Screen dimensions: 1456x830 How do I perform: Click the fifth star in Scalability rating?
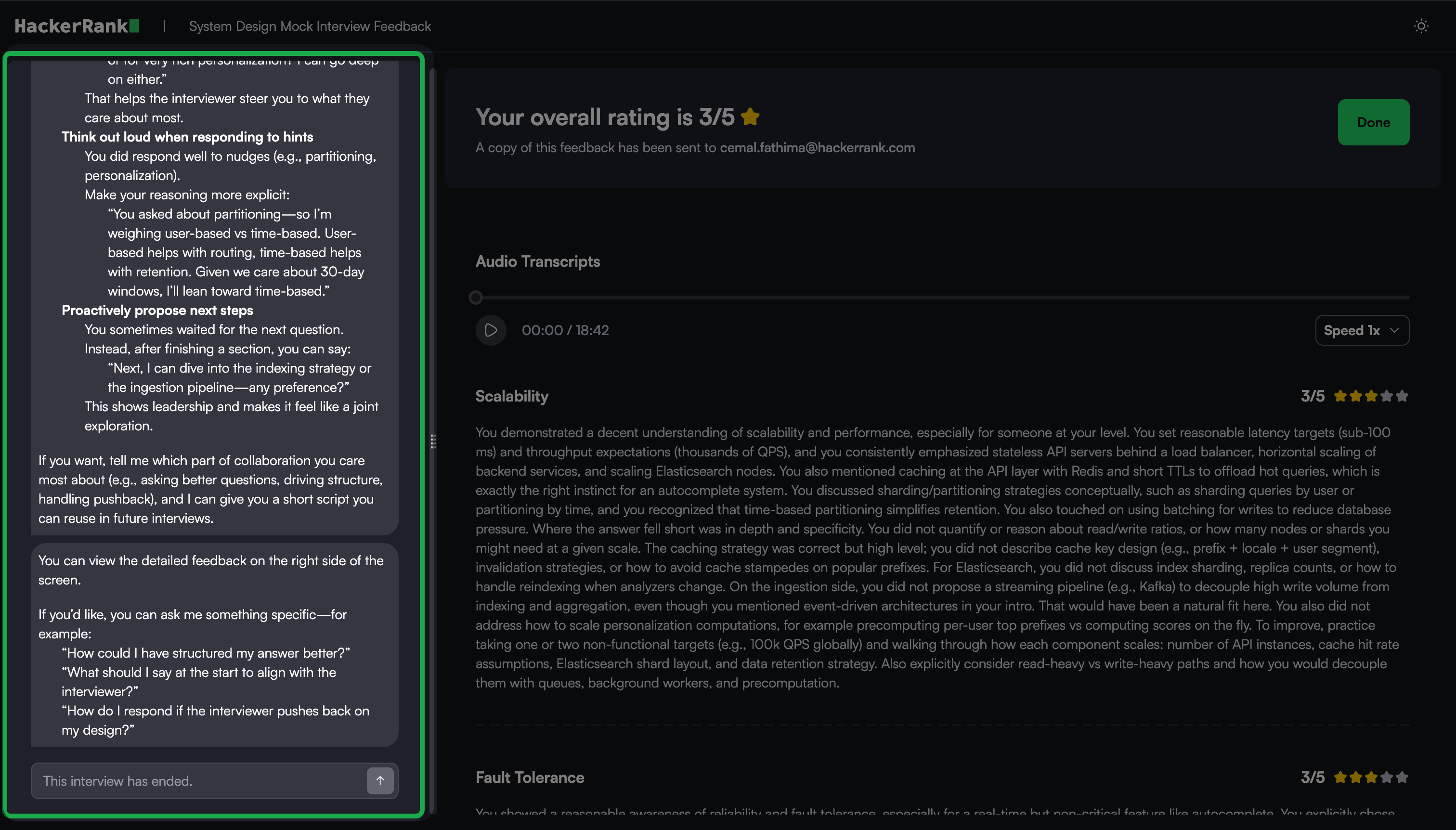point(1403,396)
